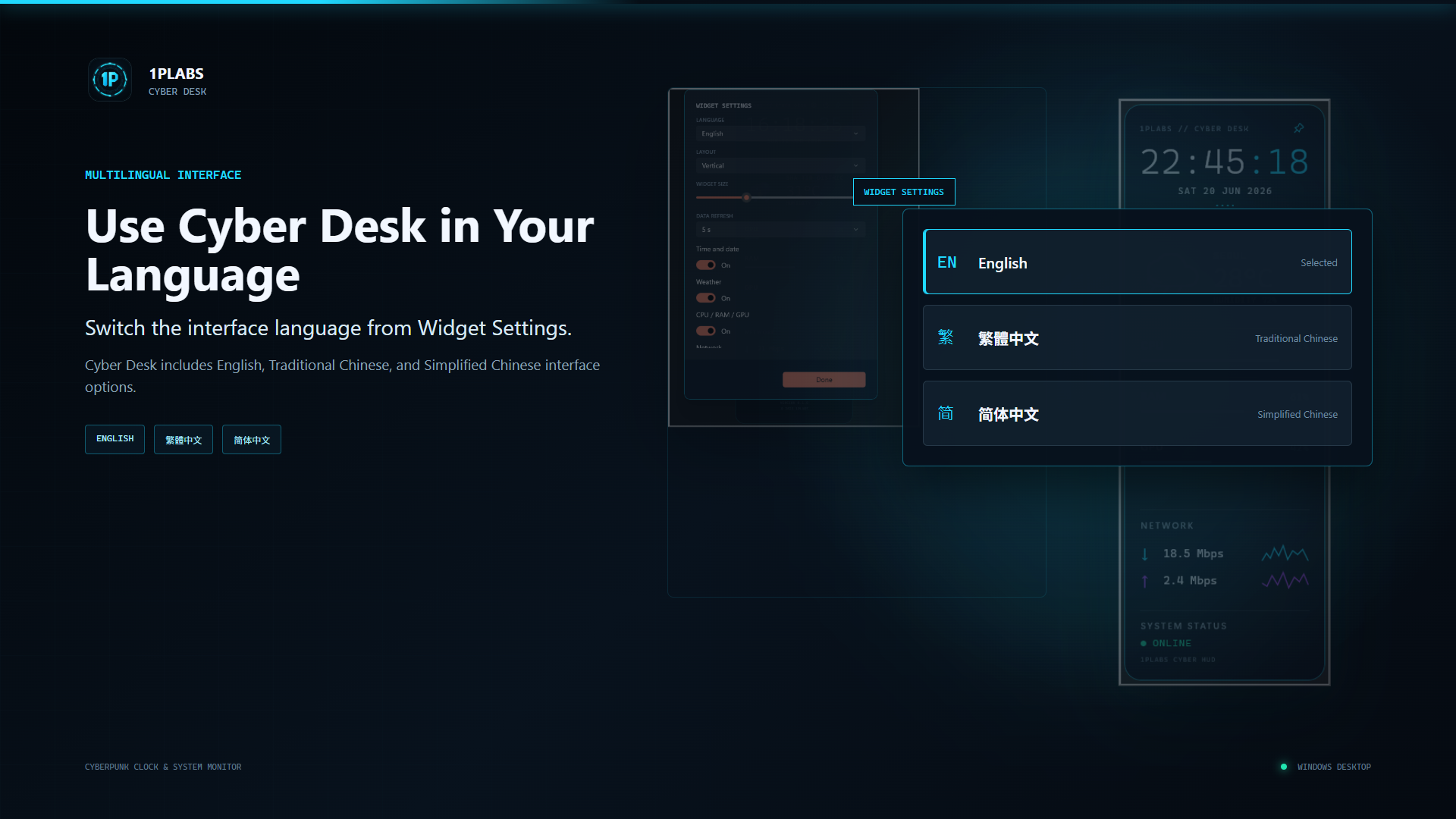The width and height of the screenshot is (1456, 819).
Task: Select the 简体中文 language option row
Action: [1137, 413]
